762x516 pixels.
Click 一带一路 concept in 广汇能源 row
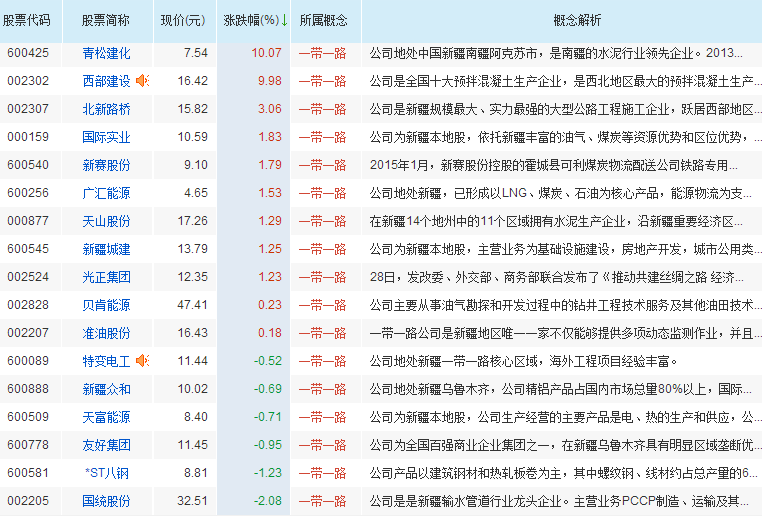323,193
